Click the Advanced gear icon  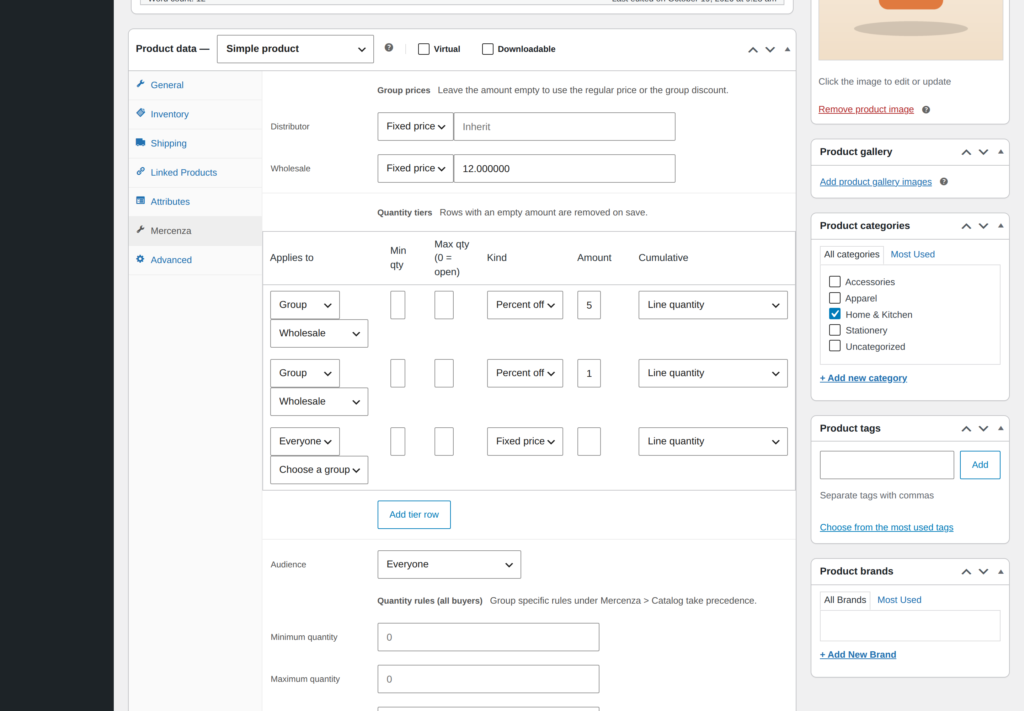point(140,259)
